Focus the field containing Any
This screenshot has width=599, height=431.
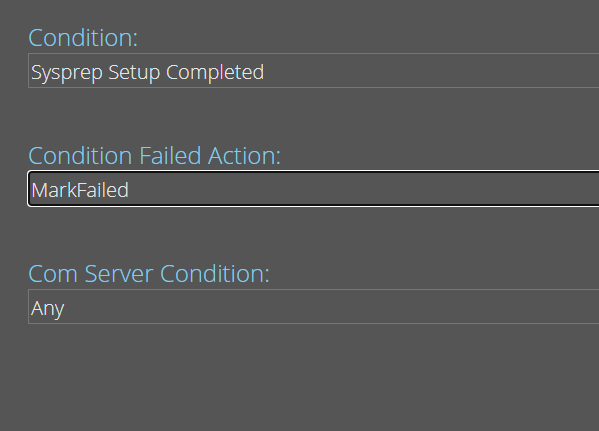(x=314, y=306)
